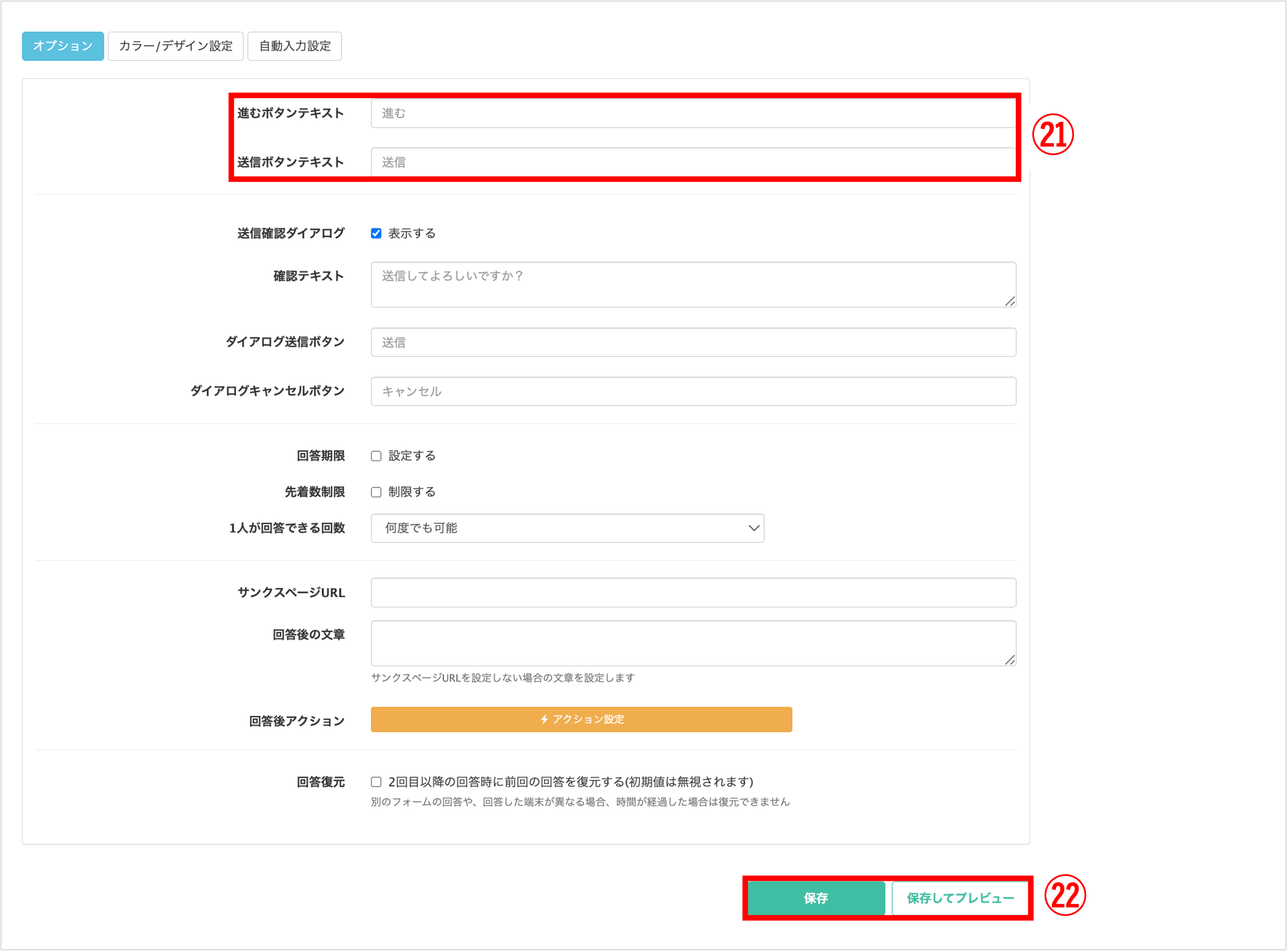Click the サンクスページURL input field

[x=693, y=593]
